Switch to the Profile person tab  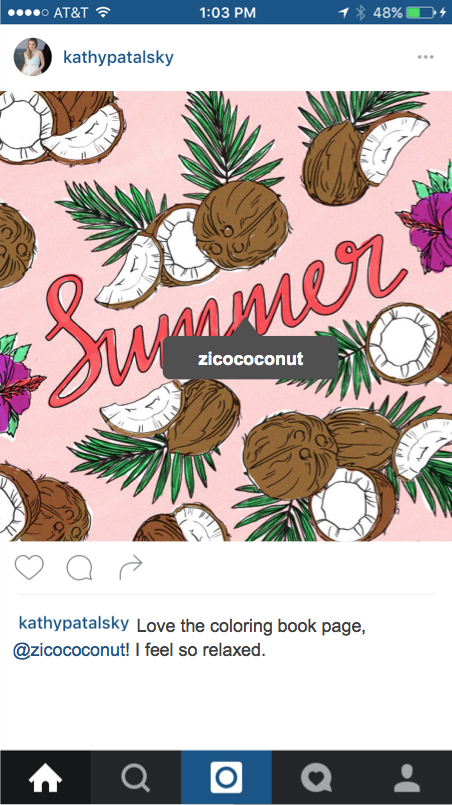407,777
